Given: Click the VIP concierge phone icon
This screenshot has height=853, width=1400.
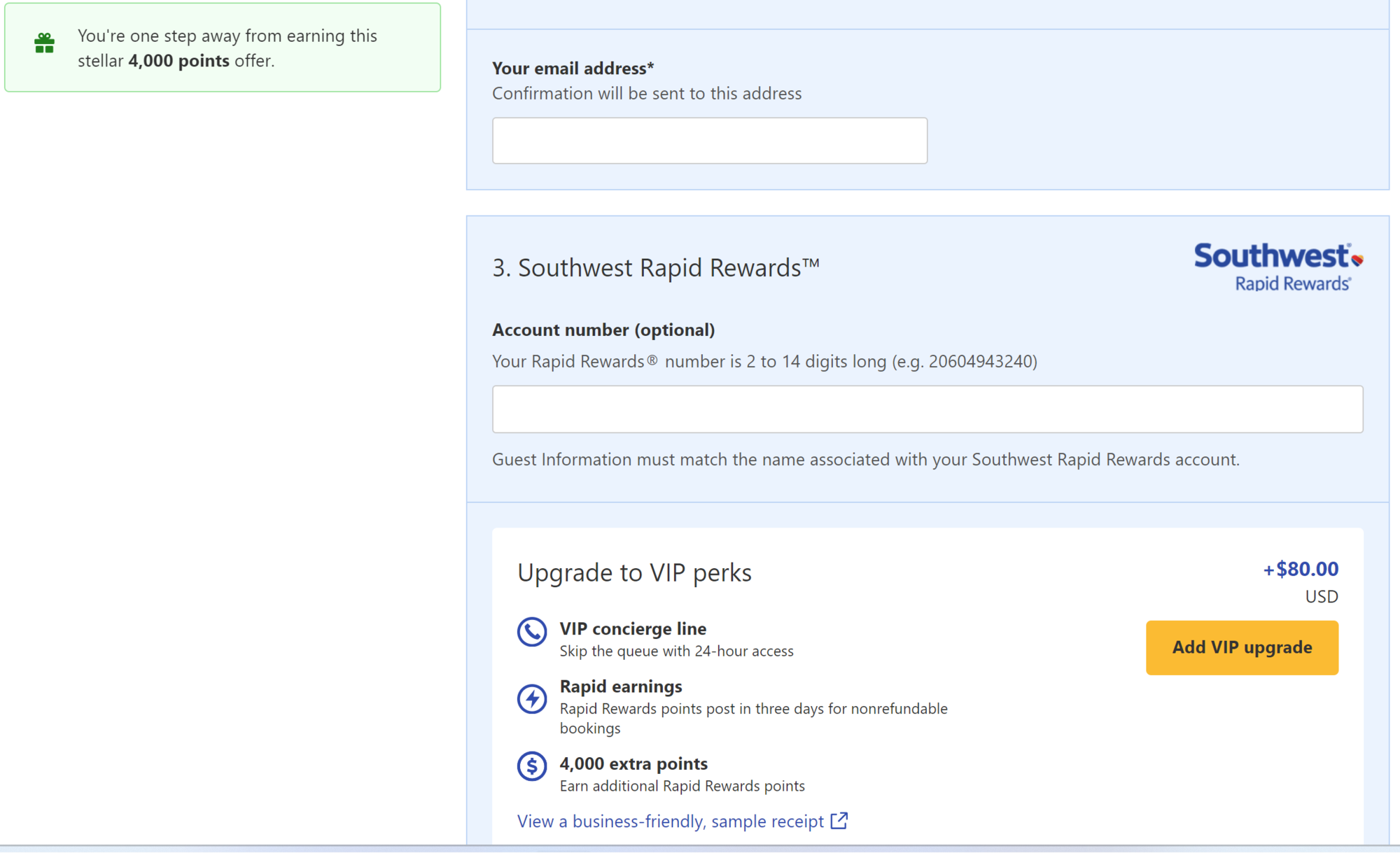Looking at the screenshot, I should click(531, 632).
